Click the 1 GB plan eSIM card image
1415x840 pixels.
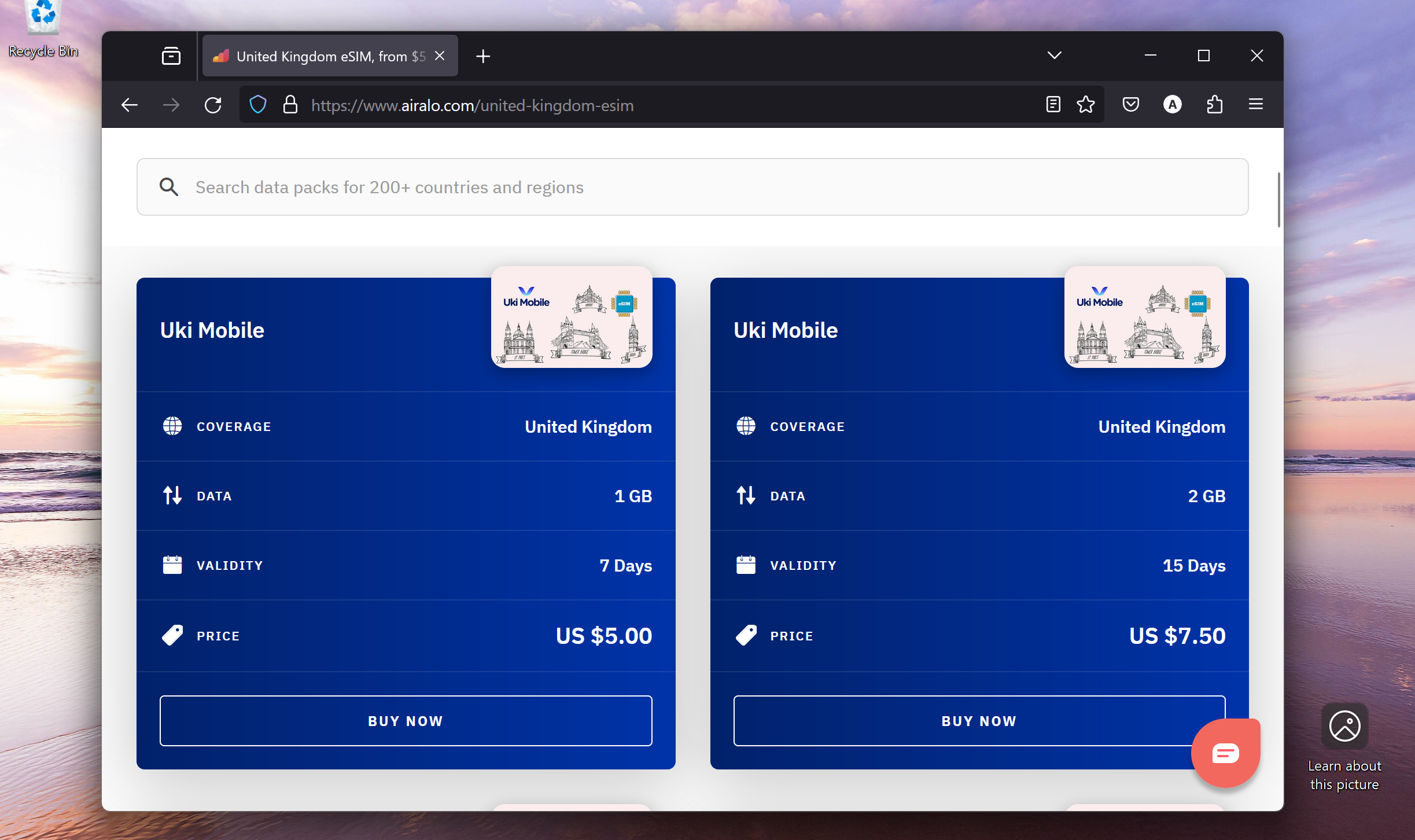tap(572, 317)
